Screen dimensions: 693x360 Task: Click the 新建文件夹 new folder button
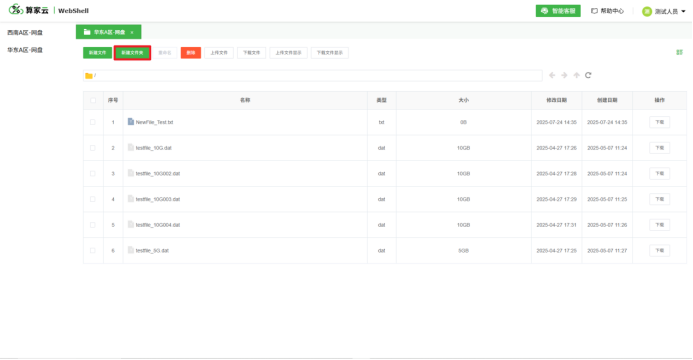pyautogui.click(x=132, y=53)
